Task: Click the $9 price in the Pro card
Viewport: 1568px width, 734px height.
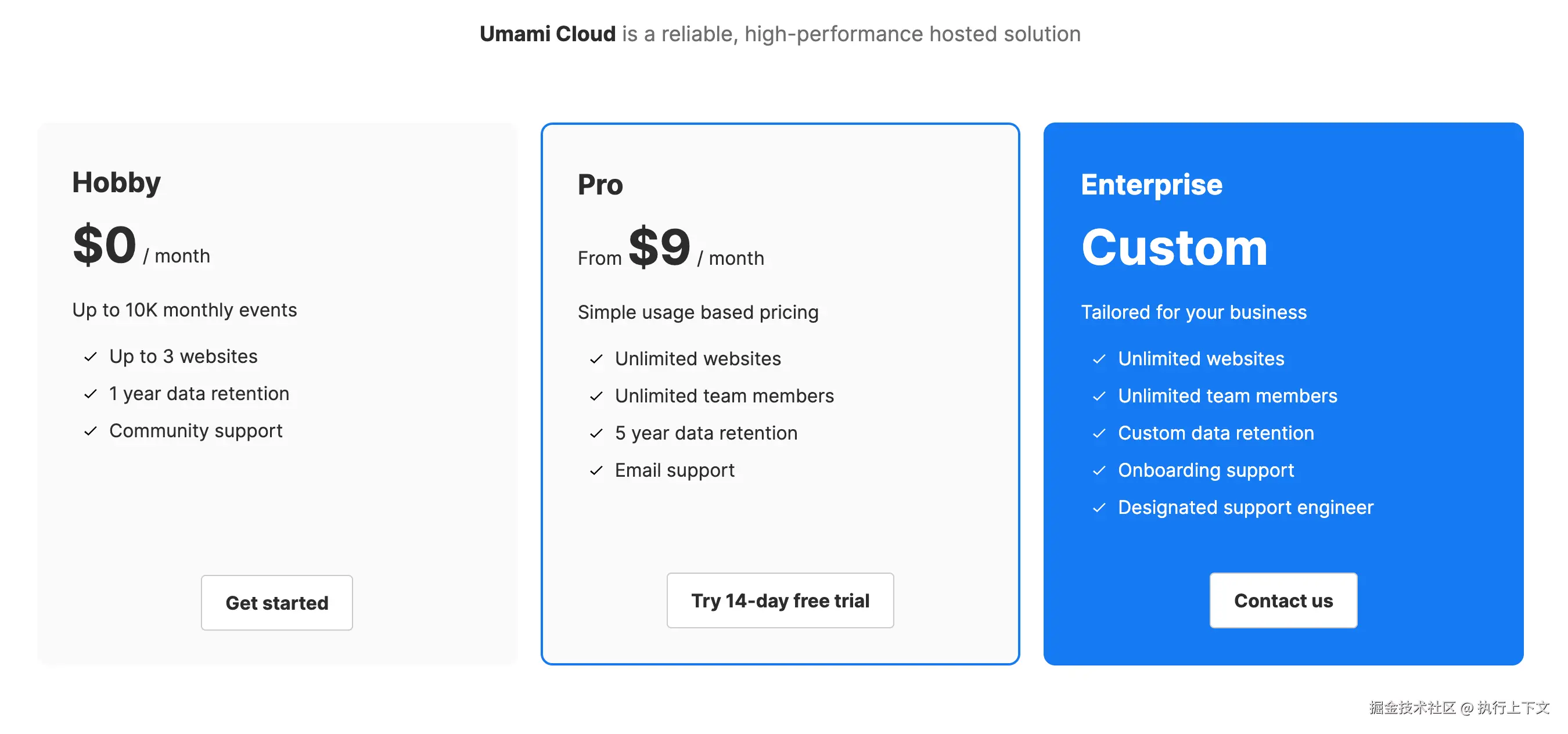Action: [x=659, y=247]
